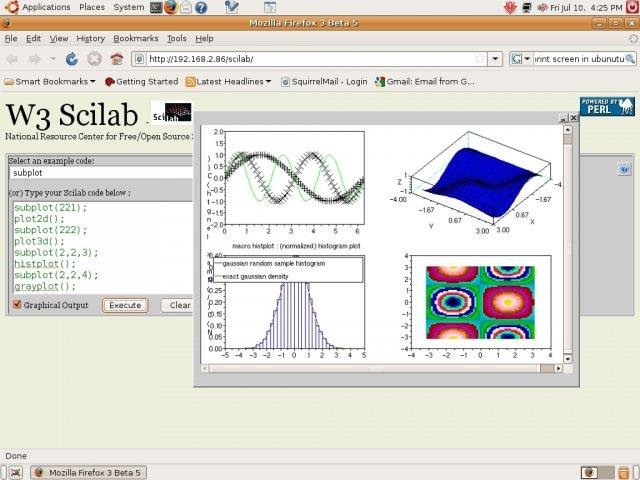This screenshot has width=640, height=480.
Task: Click the web search input field
Action: pos(579,59)
